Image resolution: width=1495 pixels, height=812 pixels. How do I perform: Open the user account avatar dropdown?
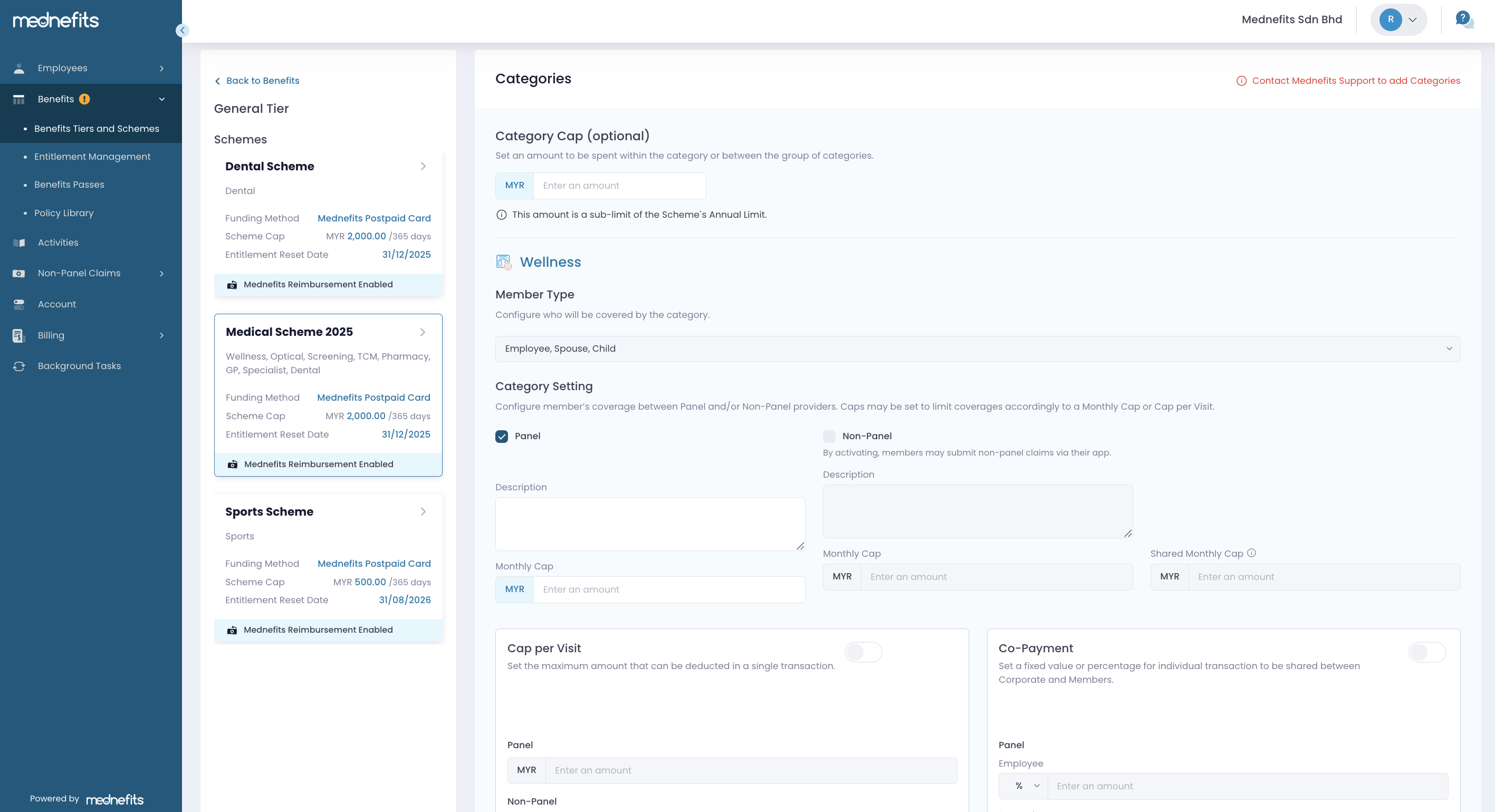click(1398, 20)
